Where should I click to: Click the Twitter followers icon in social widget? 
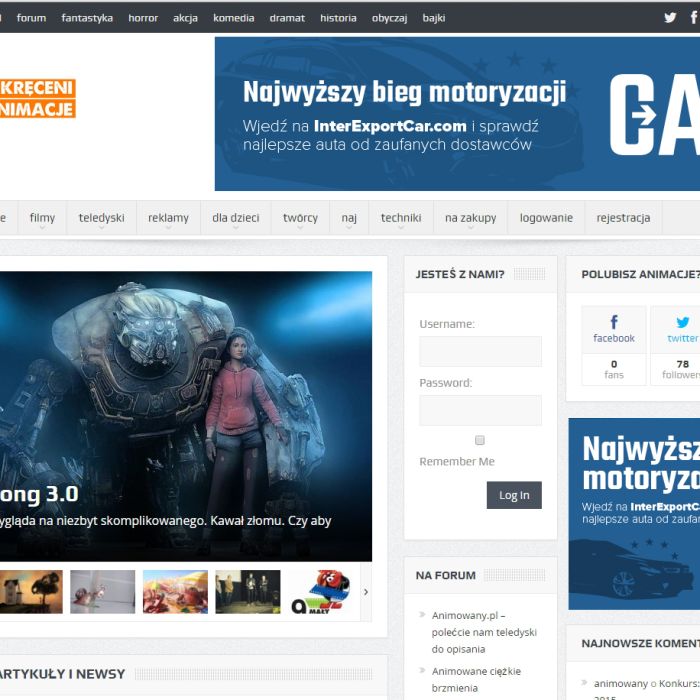[x=683, y=322]
